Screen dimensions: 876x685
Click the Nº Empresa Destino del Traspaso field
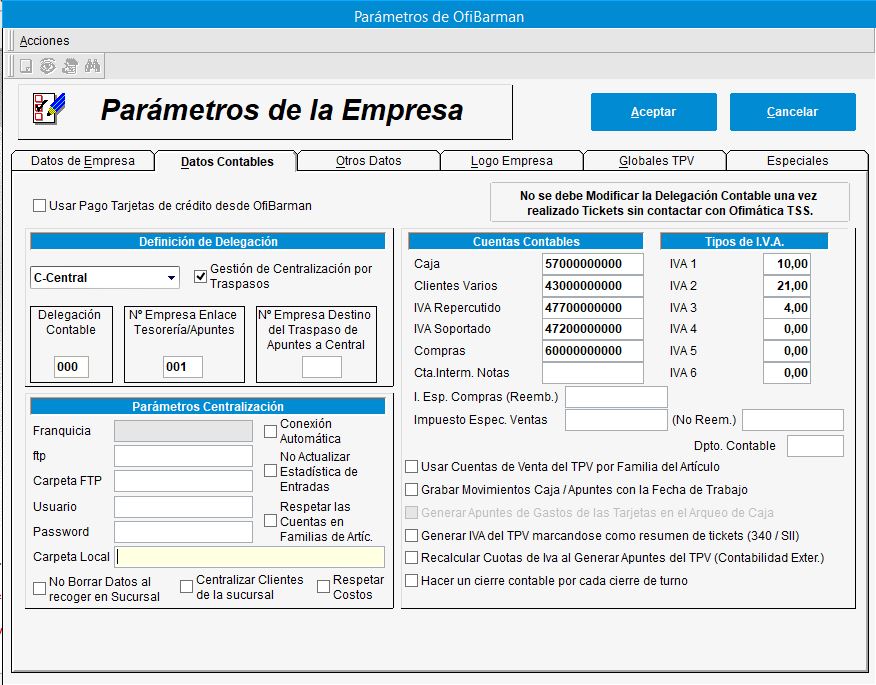click(322, 367)
